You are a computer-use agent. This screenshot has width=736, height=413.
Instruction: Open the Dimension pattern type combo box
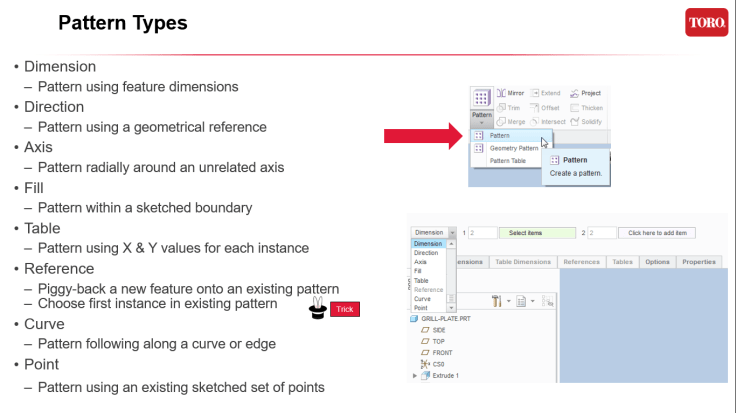433,232
